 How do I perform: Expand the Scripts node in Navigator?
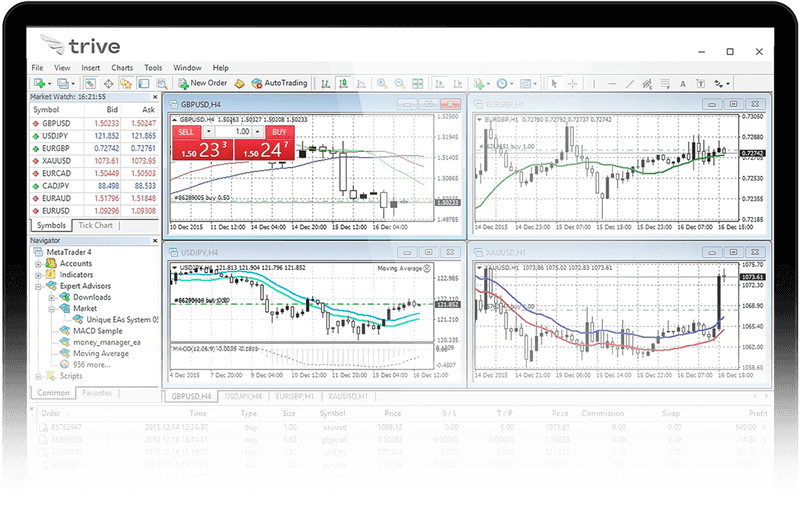pos(38,377)
